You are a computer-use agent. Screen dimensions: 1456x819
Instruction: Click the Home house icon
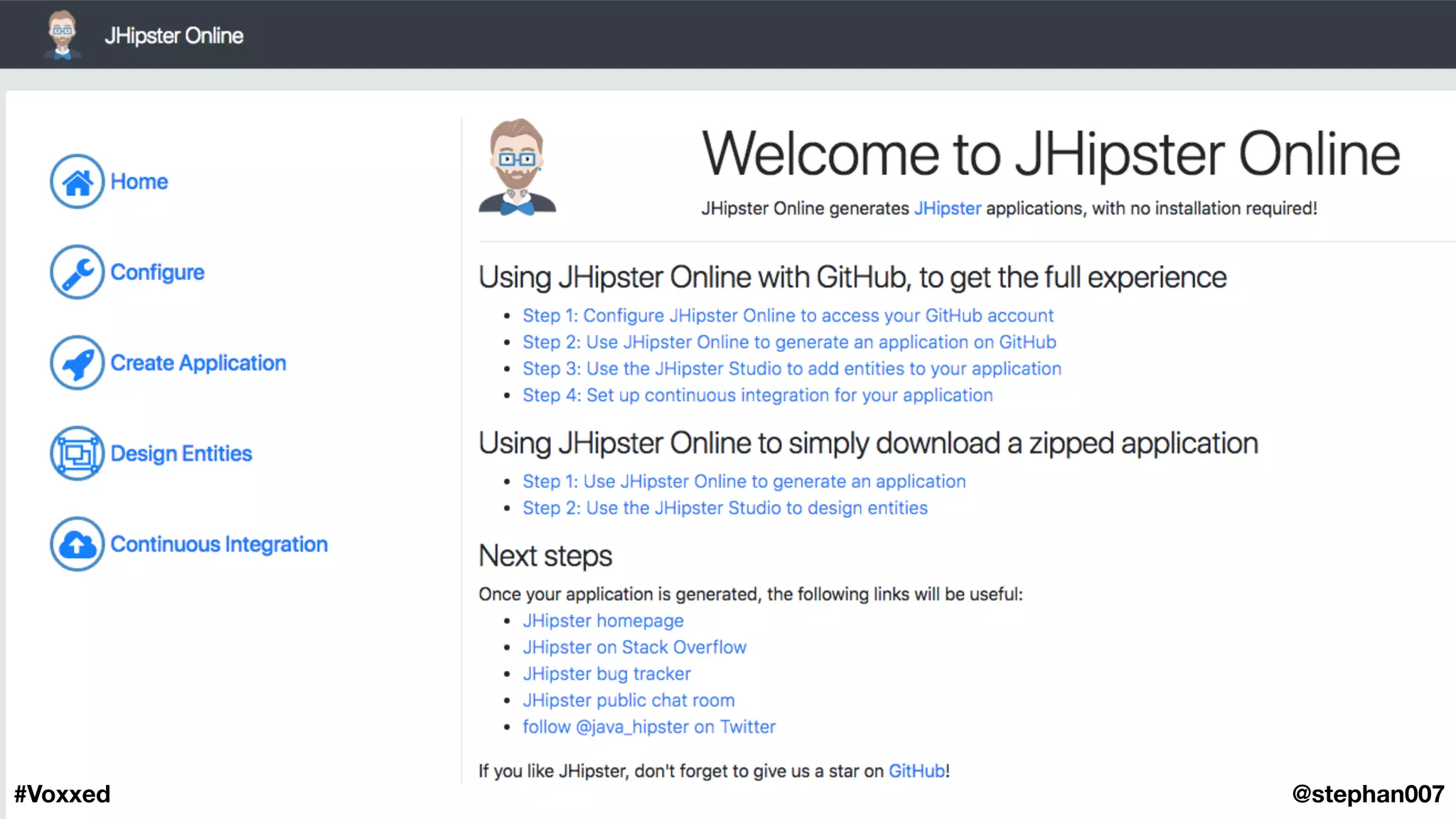[x=77, y=181]
